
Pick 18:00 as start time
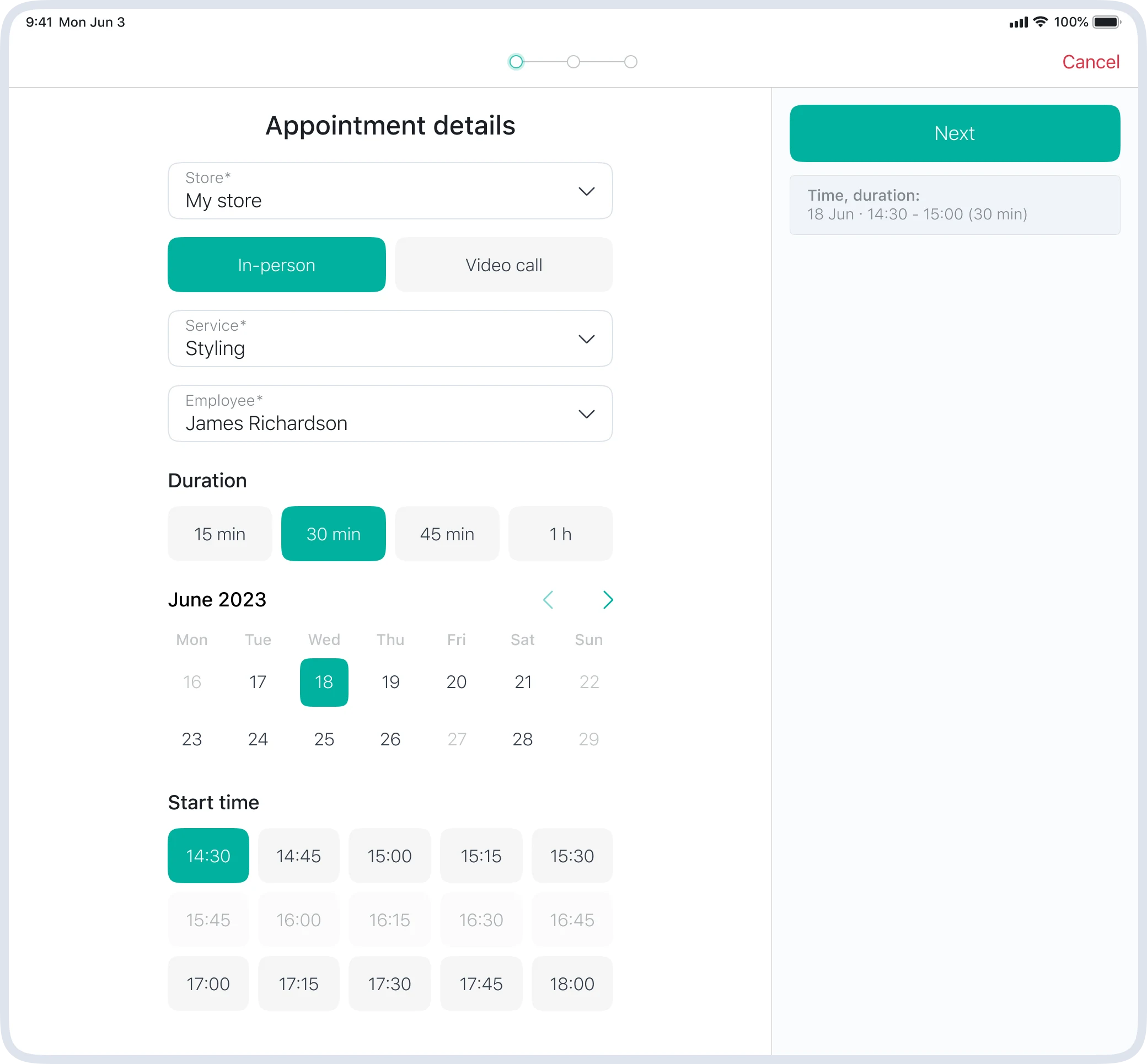click(x=572, y=984)
